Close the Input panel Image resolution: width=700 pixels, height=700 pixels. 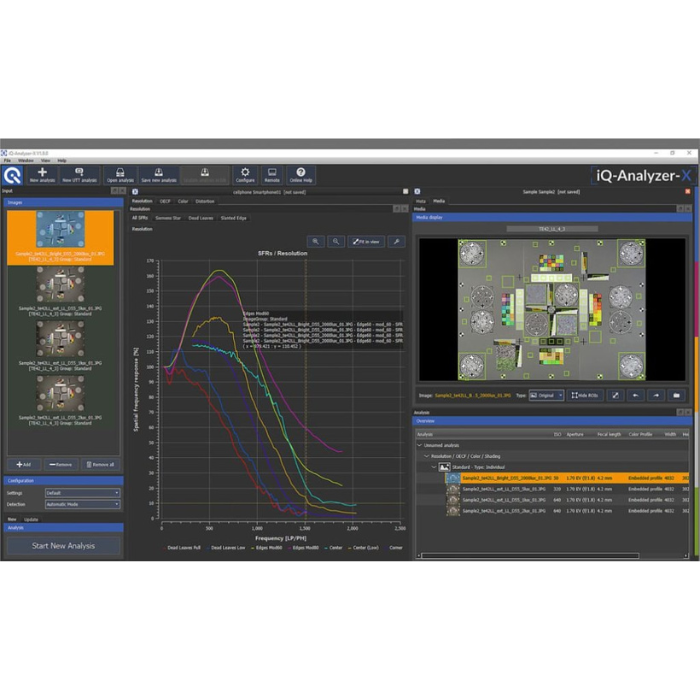pos(122,191)
